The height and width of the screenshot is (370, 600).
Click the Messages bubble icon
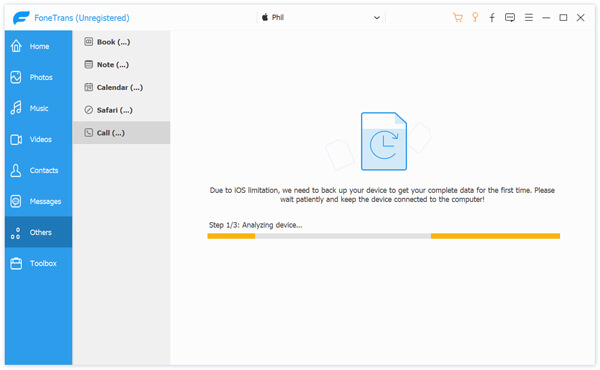pyautogui.click(x=16, y=201)
